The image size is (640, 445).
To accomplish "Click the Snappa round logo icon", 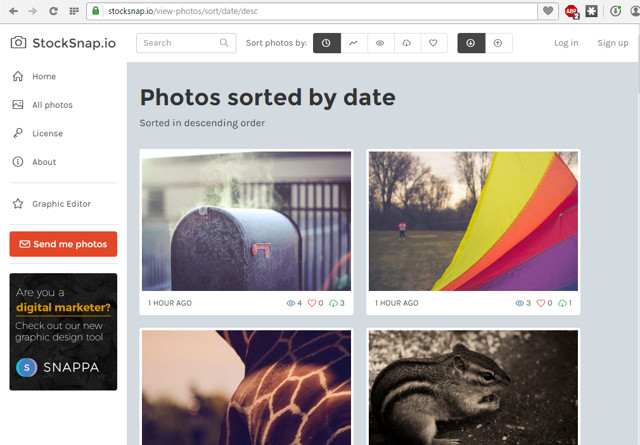I will tap(27, 367).
